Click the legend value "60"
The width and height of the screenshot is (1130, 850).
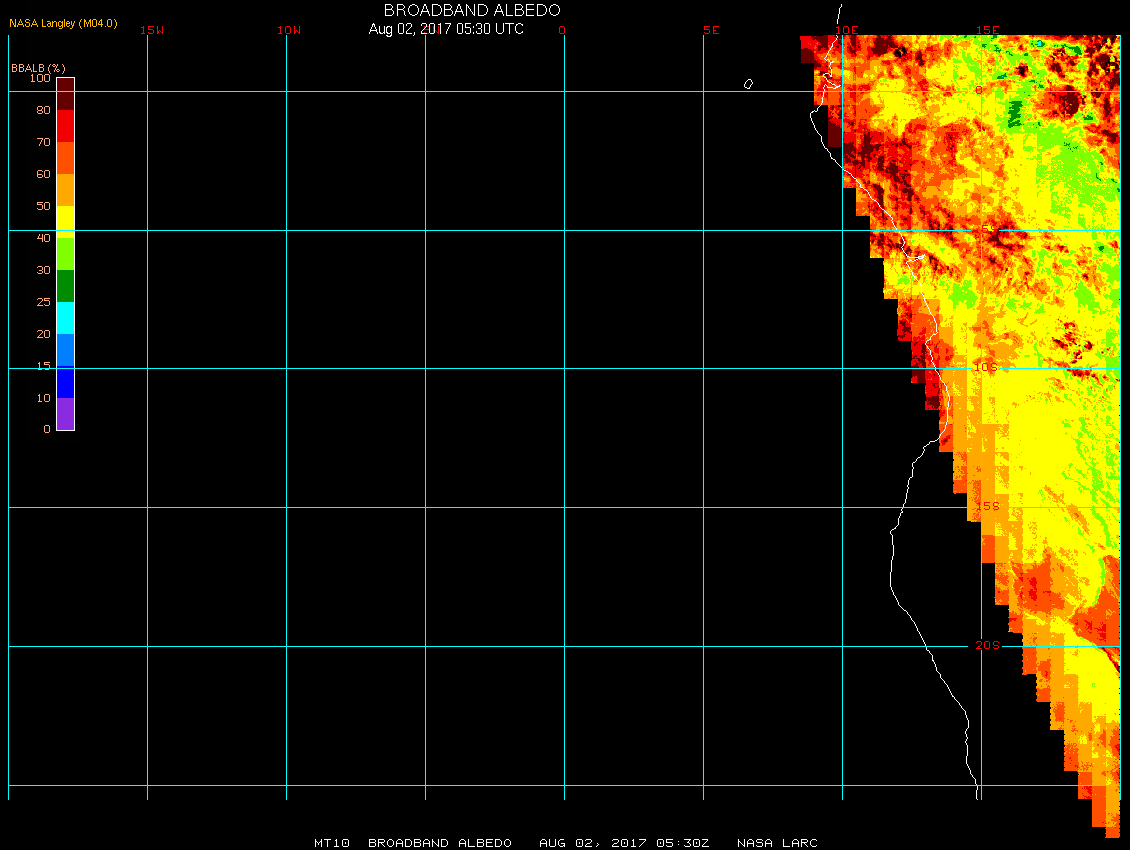(x=44, y=174)
